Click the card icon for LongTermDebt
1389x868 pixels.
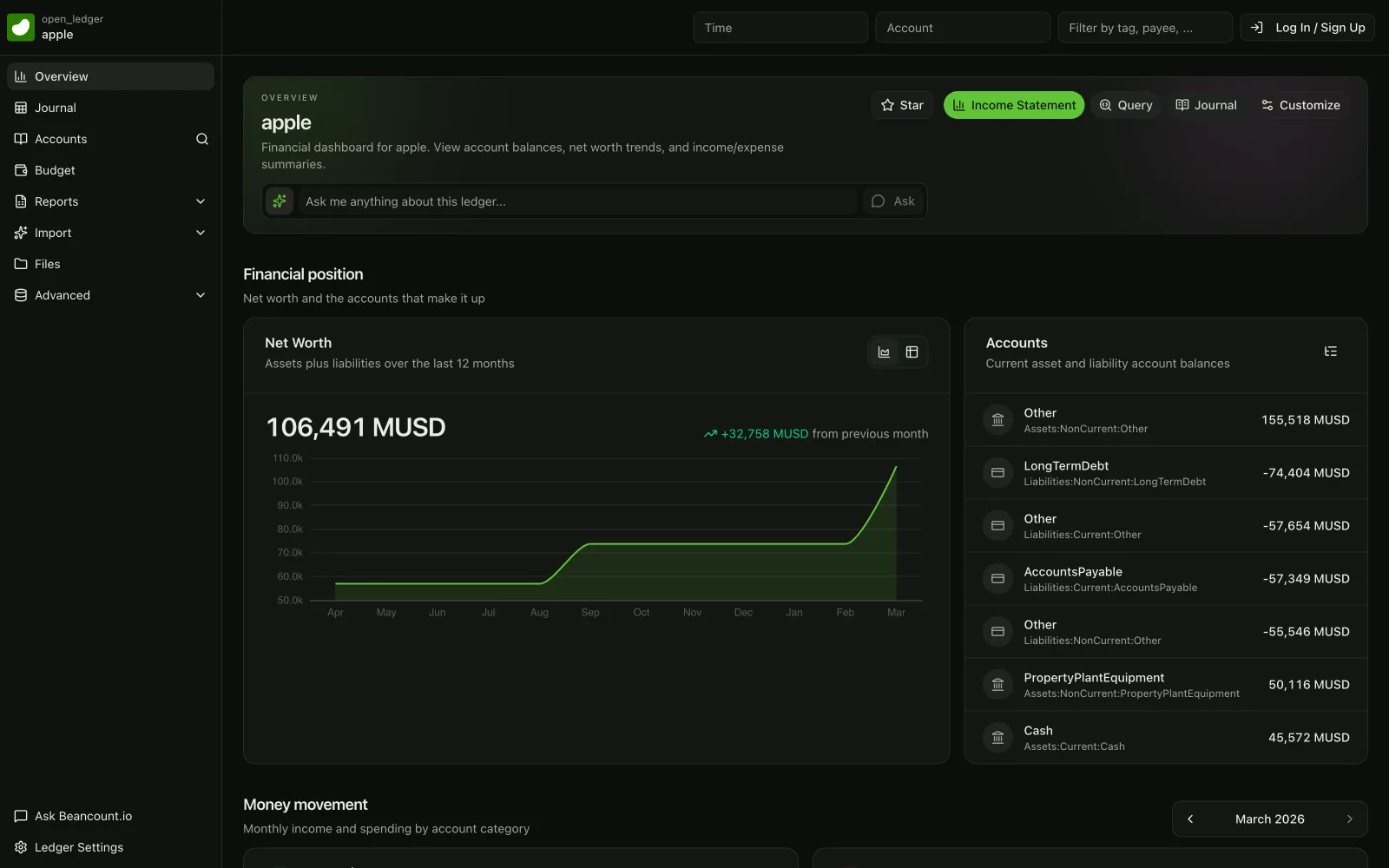pos(997,473)
